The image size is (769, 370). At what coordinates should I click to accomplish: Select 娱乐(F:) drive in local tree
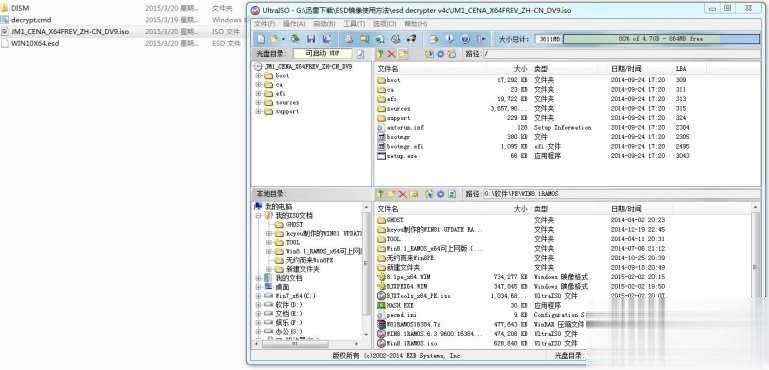coord(289,322)
